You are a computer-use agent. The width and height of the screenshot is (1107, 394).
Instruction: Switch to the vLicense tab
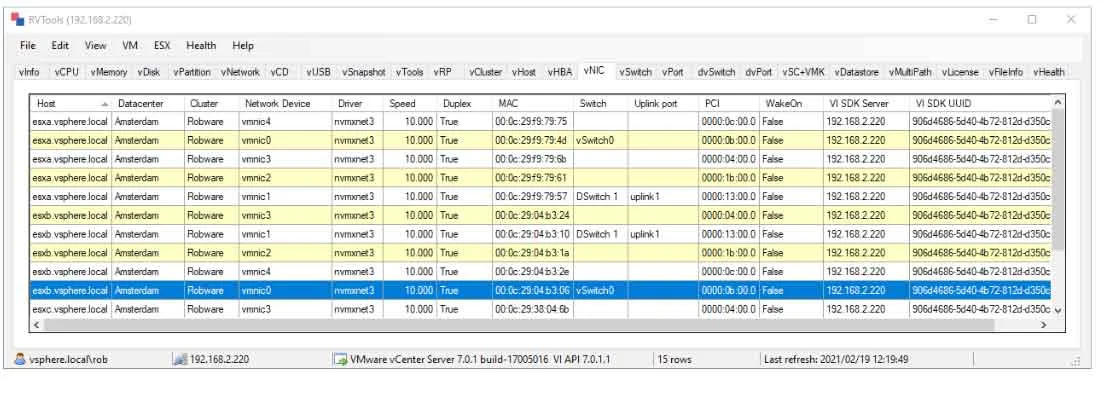tap(959, 72)
